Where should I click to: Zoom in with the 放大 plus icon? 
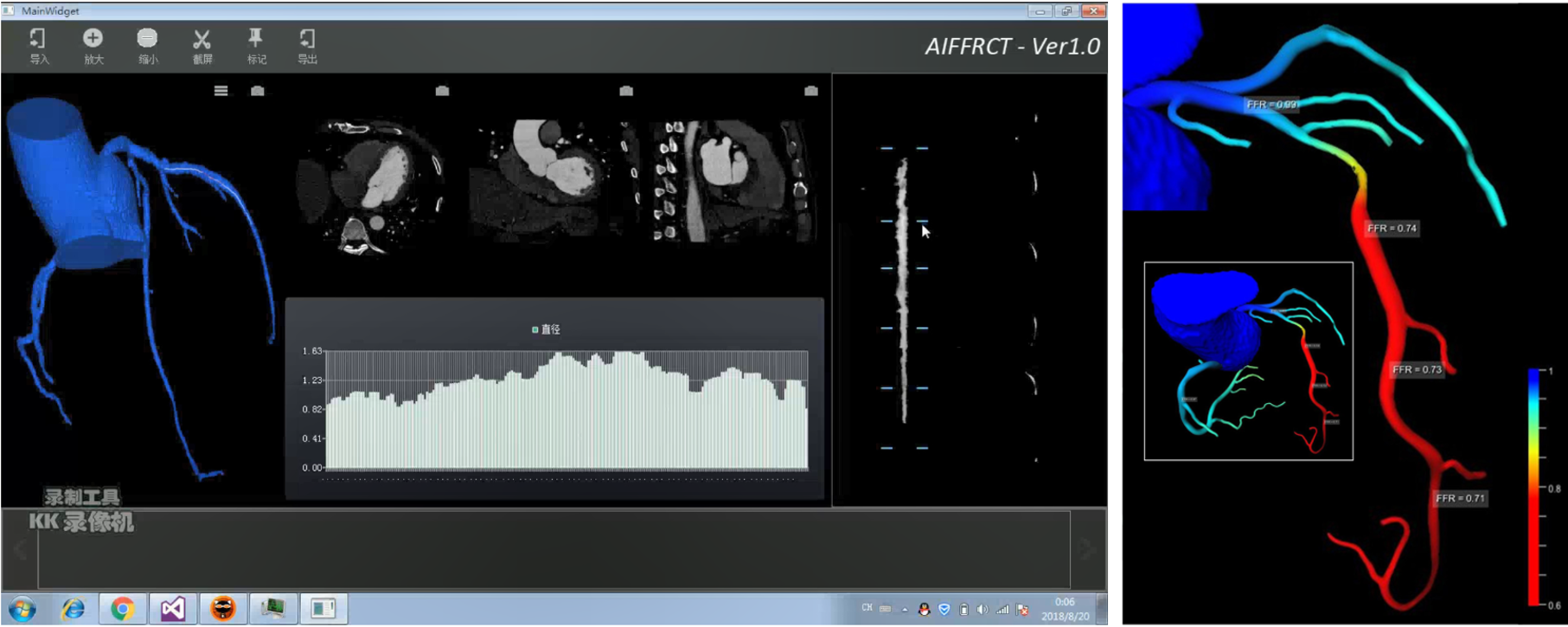click(x=93, y=46)
